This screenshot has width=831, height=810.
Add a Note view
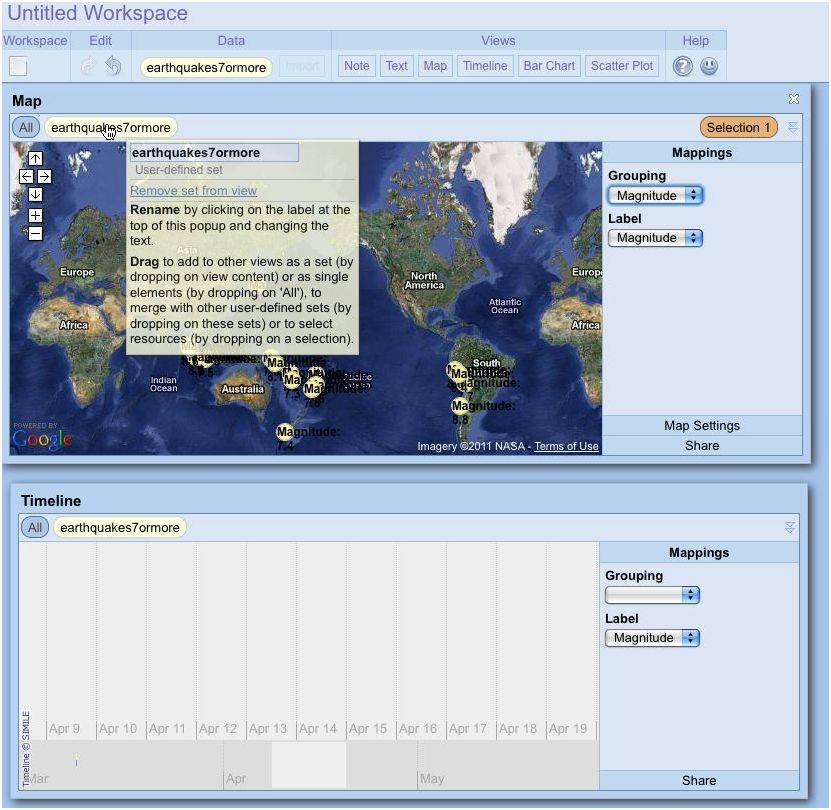[357, 66]
